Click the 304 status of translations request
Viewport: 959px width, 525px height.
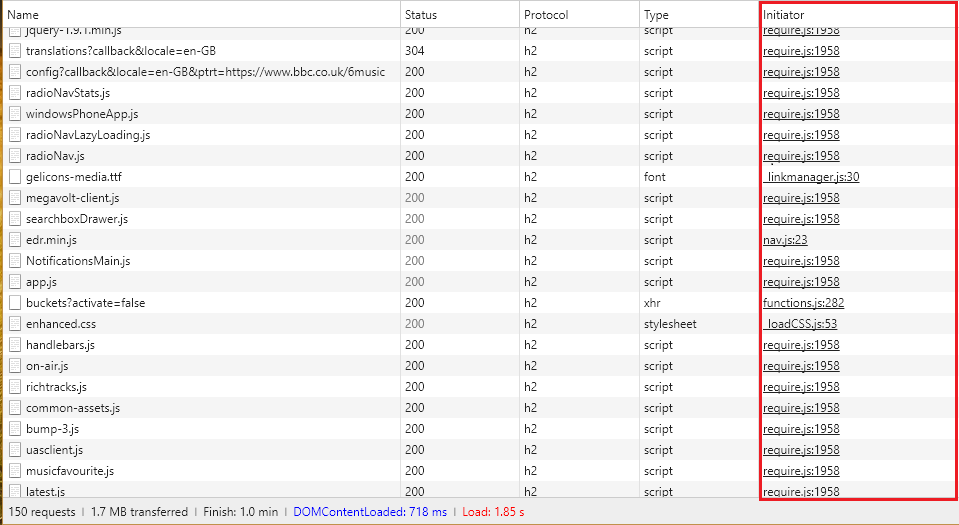[x=415, y=51]
